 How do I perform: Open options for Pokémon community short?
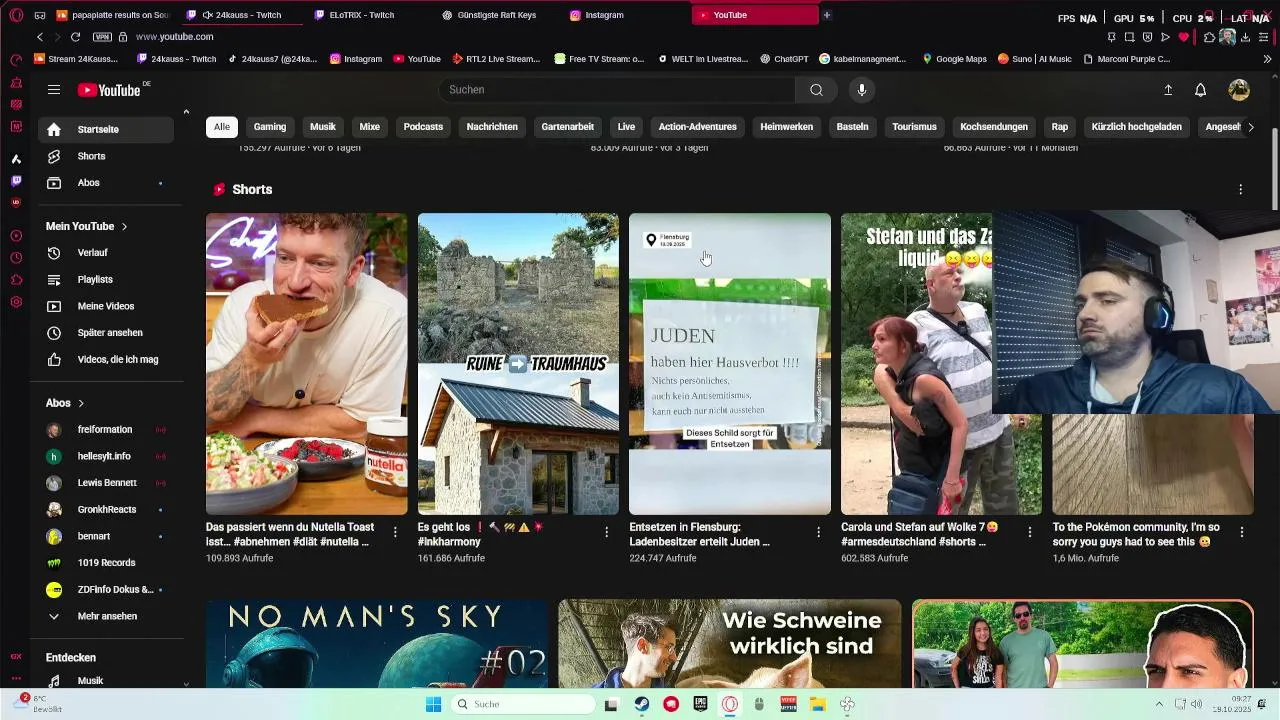tap(1241, 532)
